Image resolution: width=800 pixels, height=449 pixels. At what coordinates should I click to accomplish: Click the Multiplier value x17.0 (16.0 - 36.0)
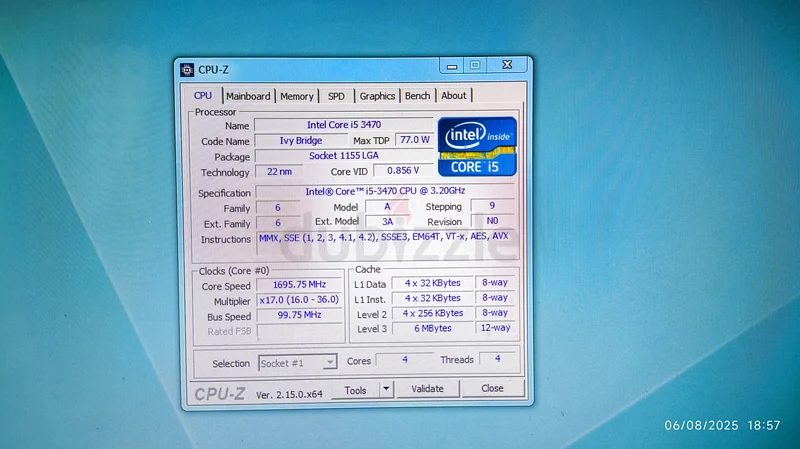click(299, 300)
